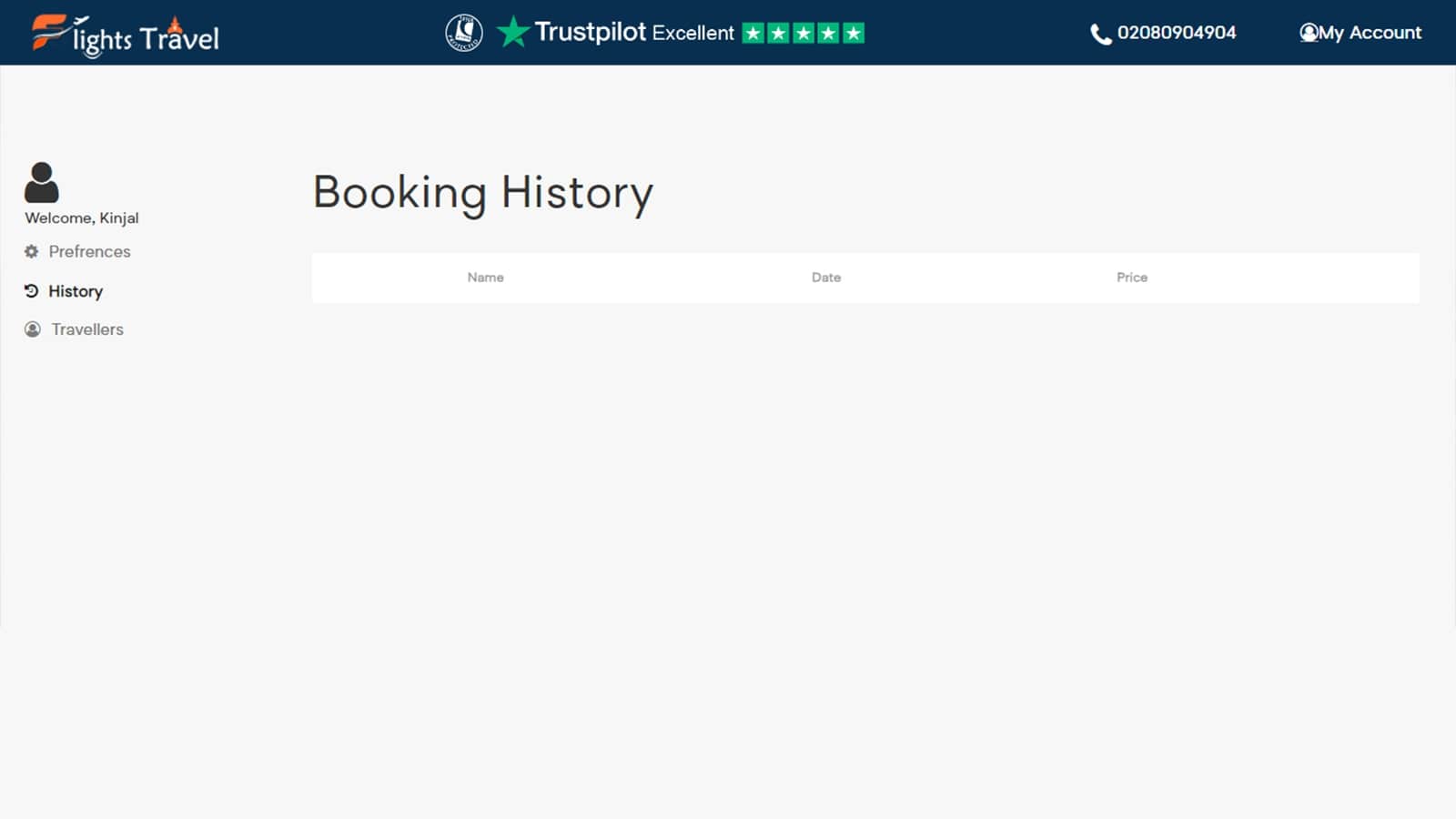
Task: Click the Welcome, Kinjal greeting text
Action: tap(82, 218)
